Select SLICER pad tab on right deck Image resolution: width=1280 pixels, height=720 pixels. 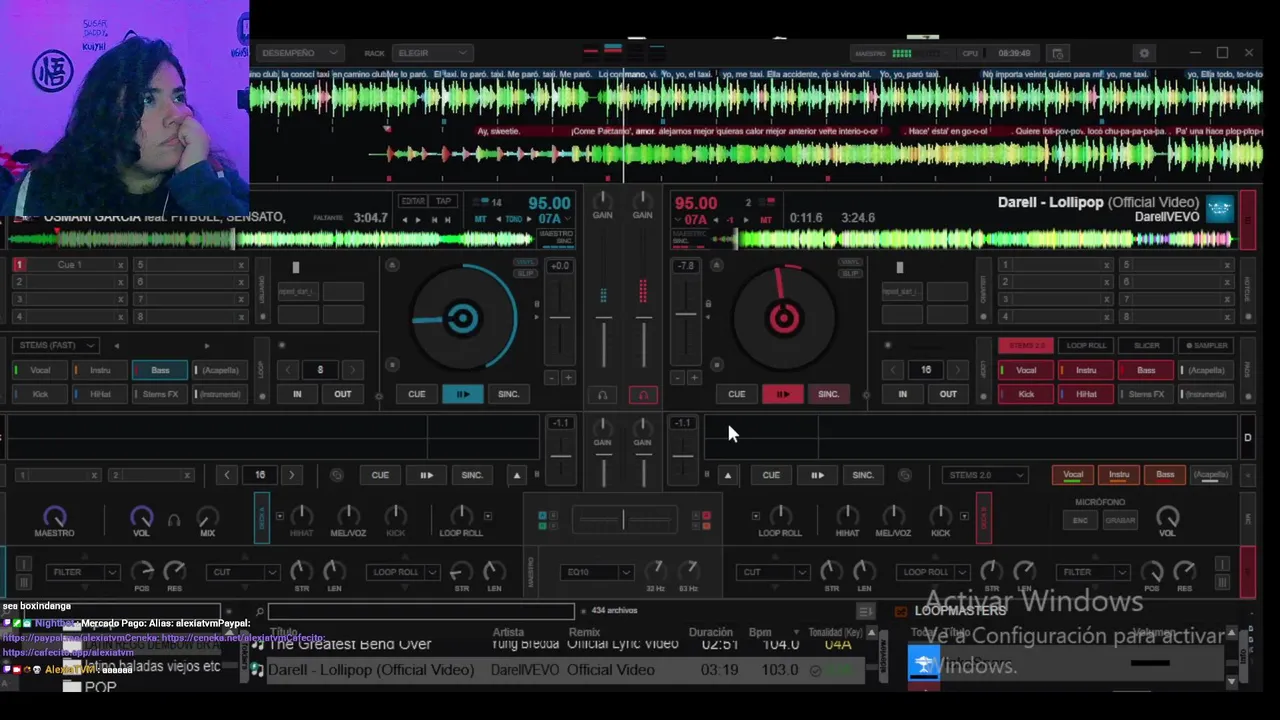[x=1146, y=345]
